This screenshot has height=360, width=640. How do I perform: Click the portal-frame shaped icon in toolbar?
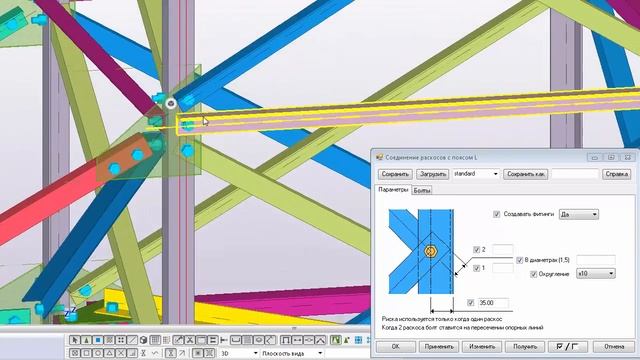coord(286,340)
